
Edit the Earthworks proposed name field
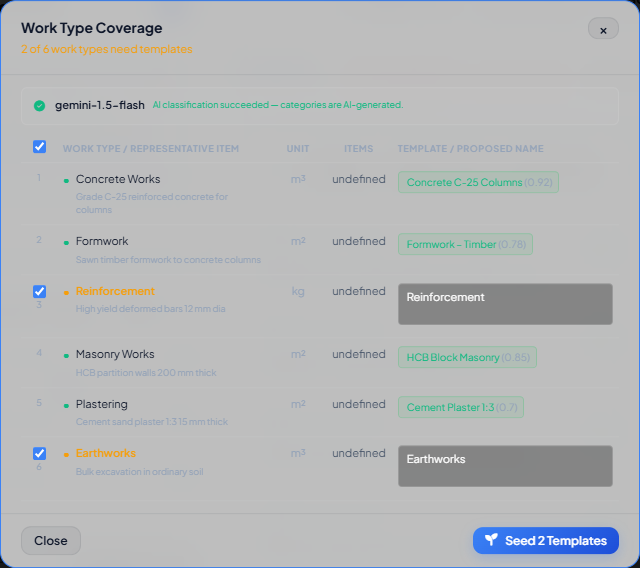tap(505, 466)
